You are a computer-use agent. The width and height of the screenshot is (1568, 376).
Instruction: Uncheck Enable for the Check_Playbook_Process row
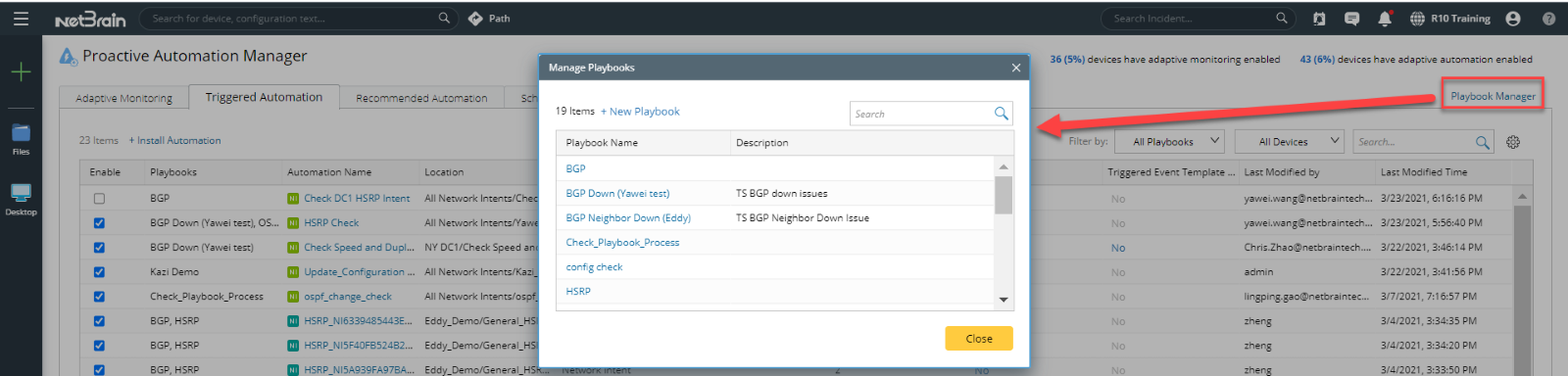click(99, 297)
